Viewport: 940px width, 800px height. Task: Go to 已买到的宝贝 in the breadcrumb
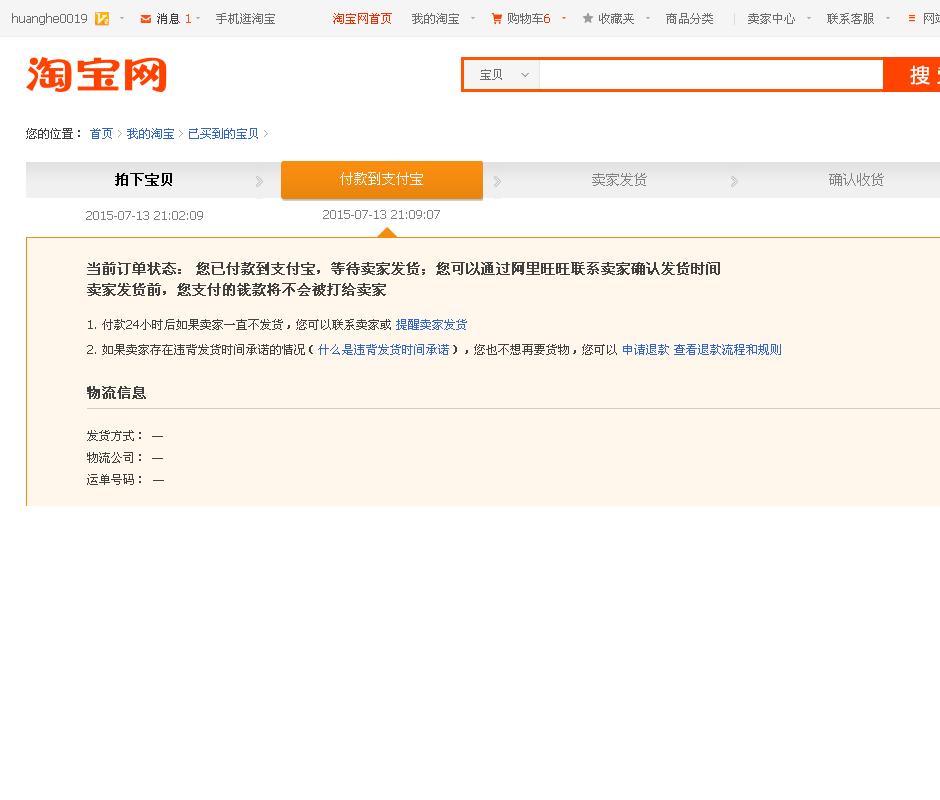[x=223, y=134]
